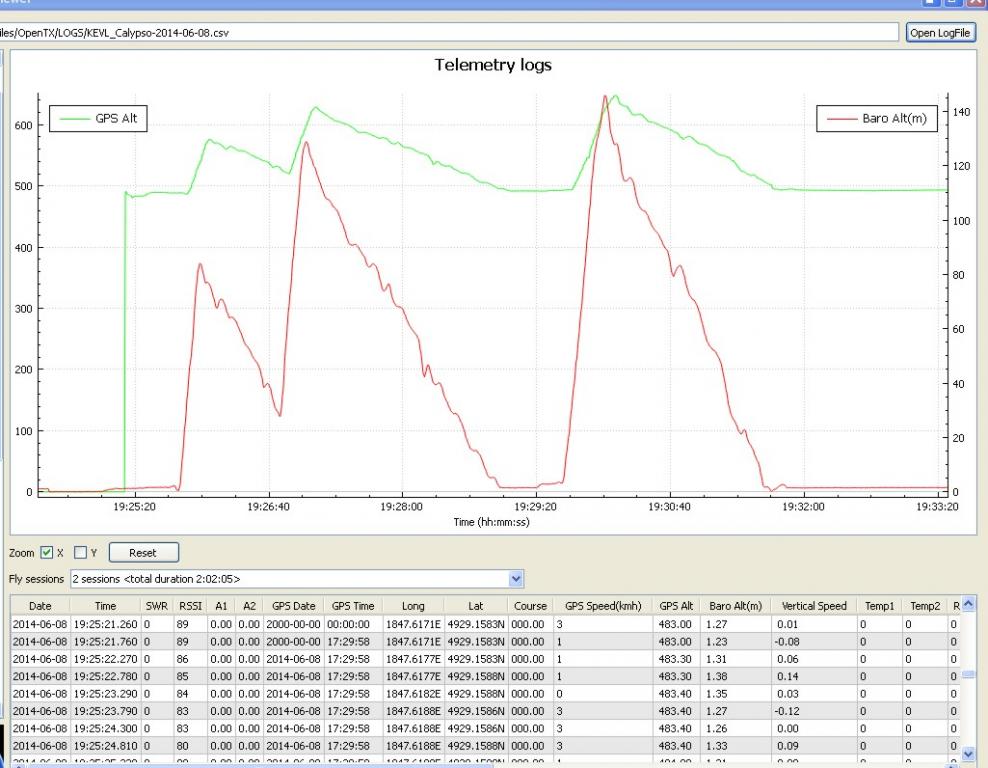Click the Baro Alt(m) table column header
Screen dimensions: 988x768
click(x=734, y=606)
